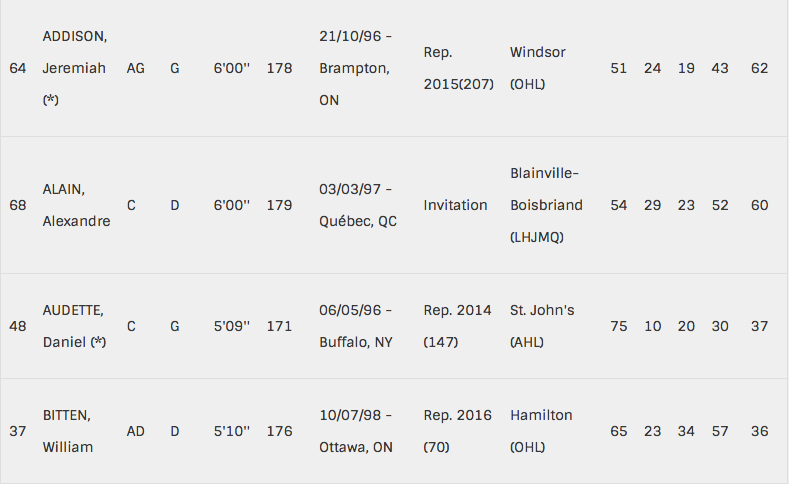Viewport: 789px width, 484px height.
Task: Select the Invitation status cell
Action: tap(455, 205)
